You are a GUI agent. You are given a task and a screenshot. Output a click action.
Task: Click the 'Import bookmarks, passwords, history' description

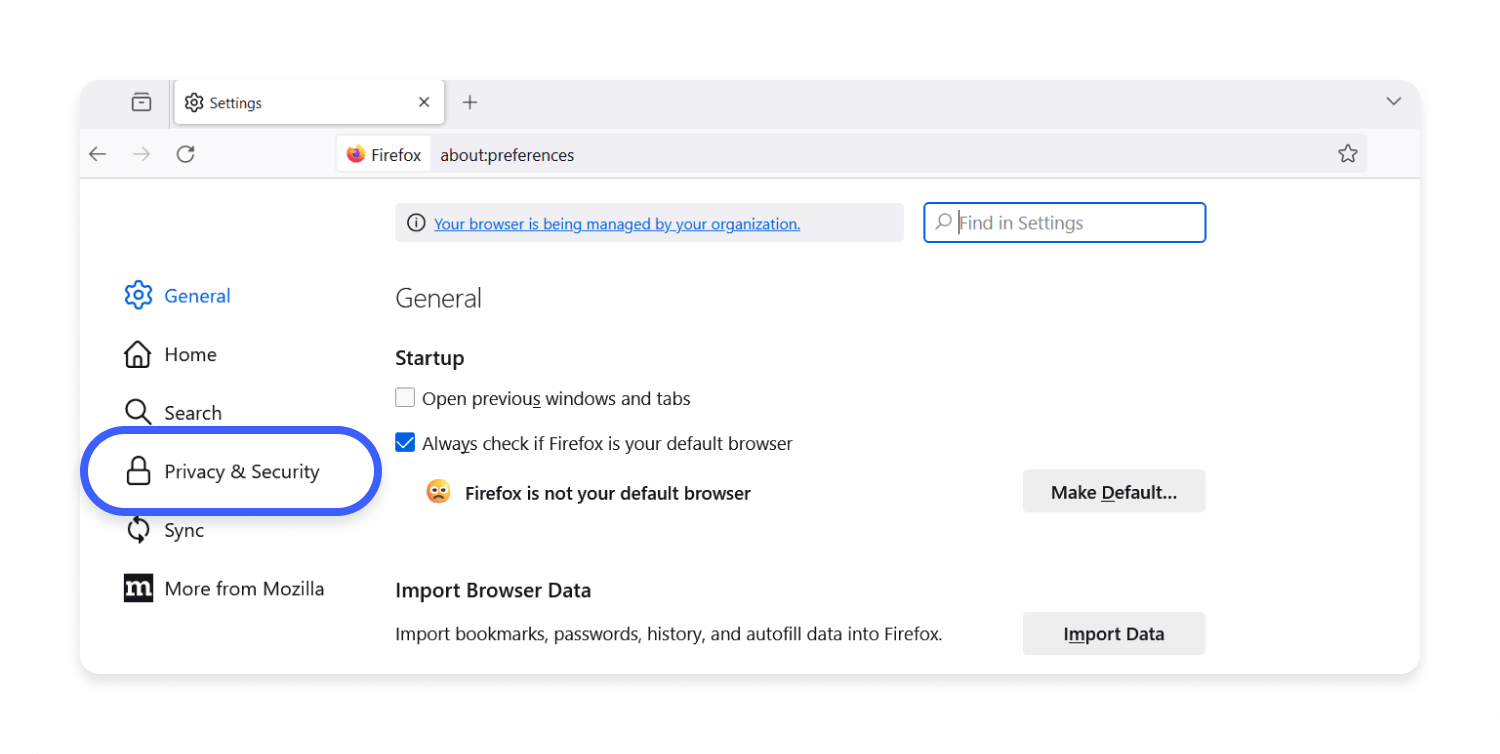coord(669,634)
